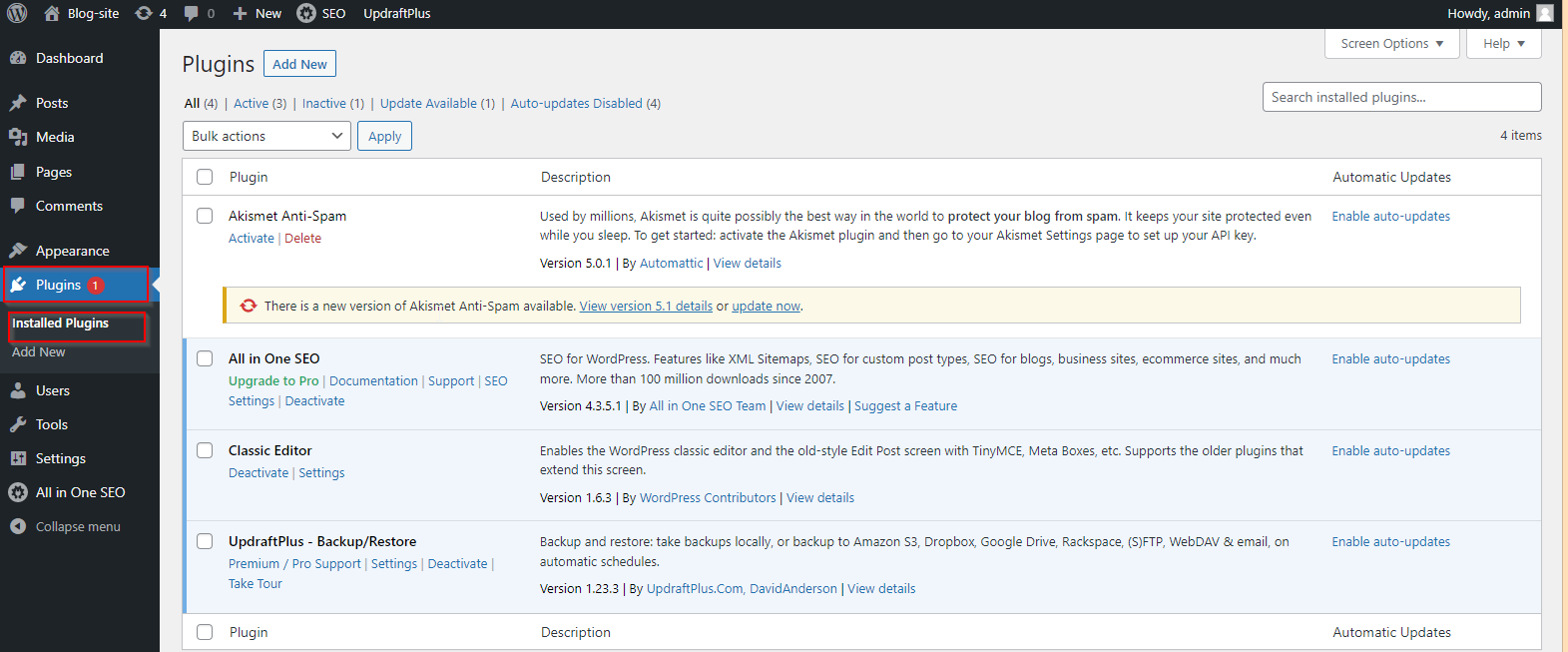Deactivate the UpdraftPlus plugin
The image size is (1568, 652).
(457, 563)
